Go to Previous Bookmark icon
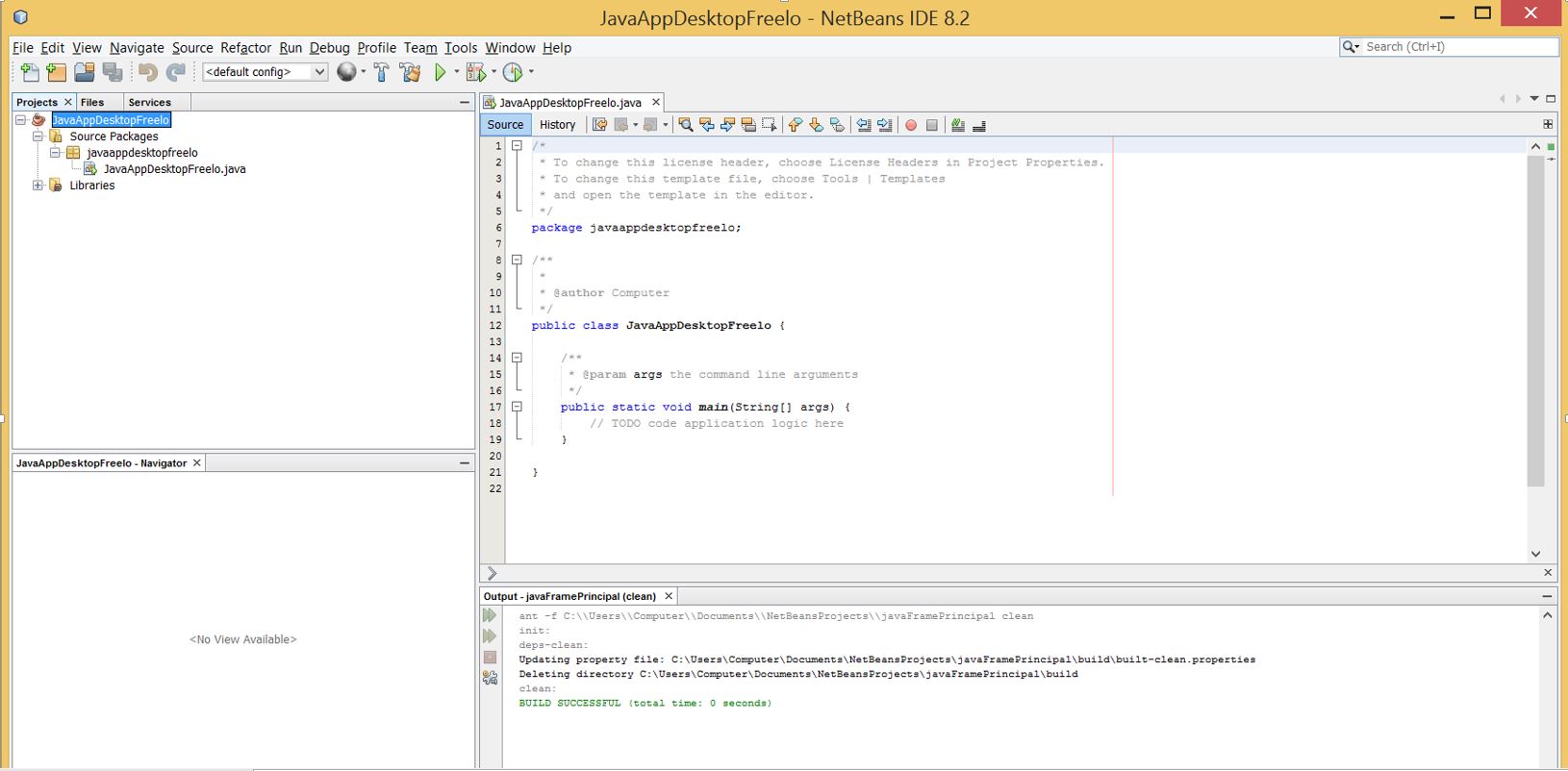This screenshot has height=771, width=1568. tap(795, 125)
